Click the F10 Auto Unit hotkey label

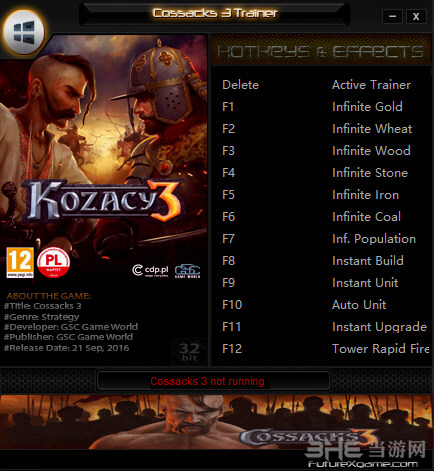click(232, 305)
